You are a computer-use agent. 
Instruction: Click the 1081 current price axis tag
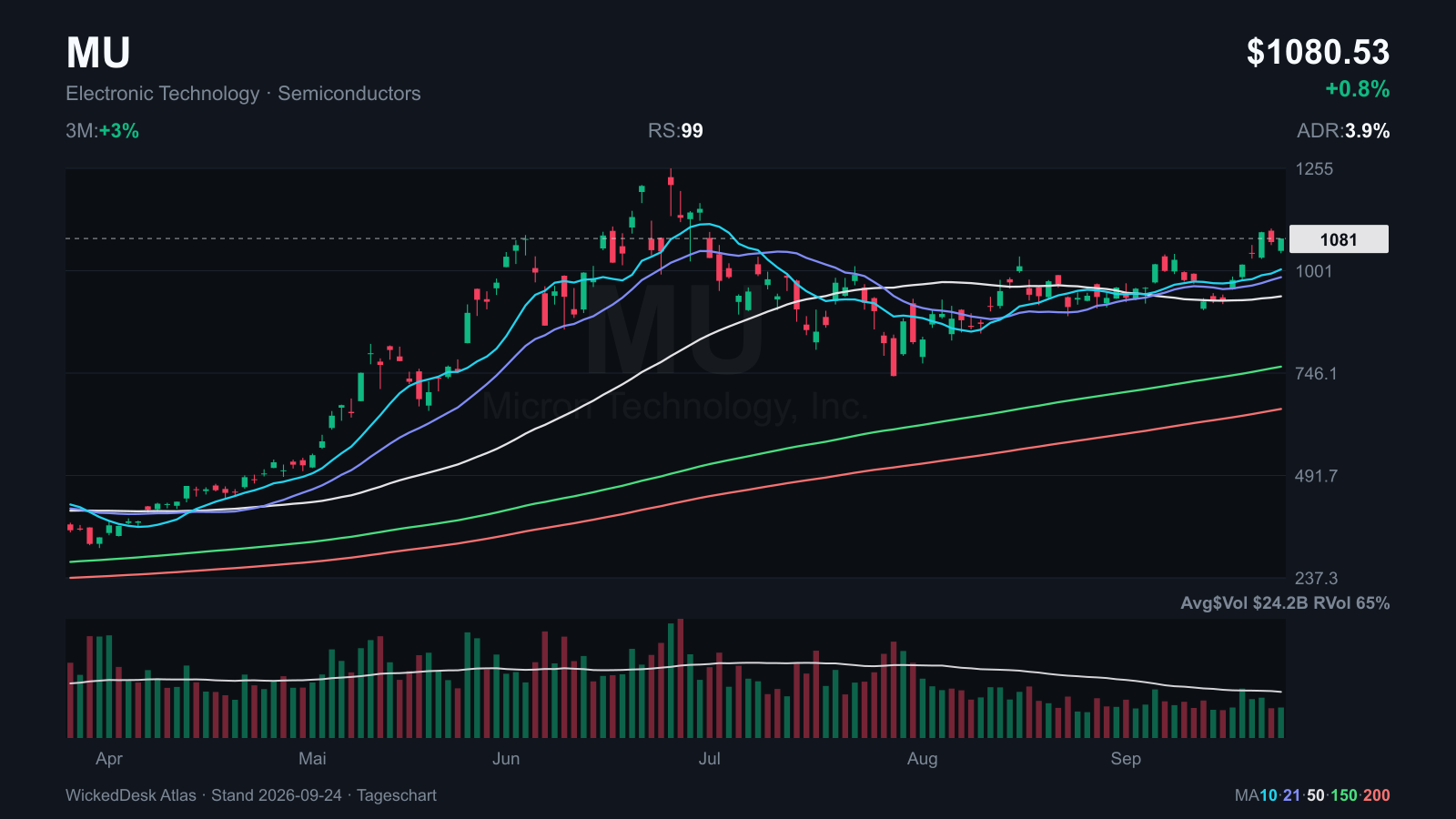[1339, 239]
